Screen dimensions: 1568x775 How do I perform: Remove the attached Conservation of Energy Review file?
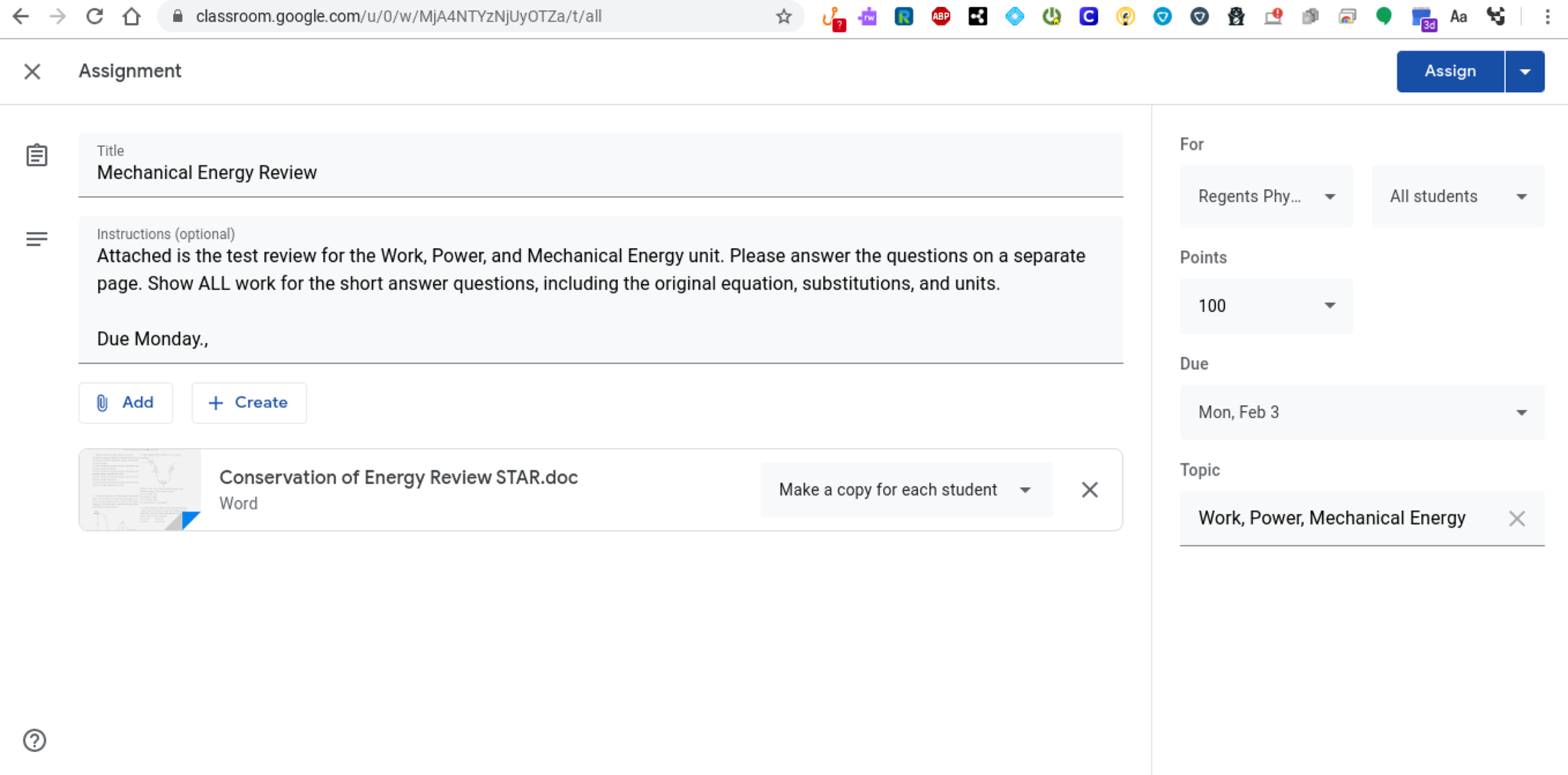(x=1089, y=490)
